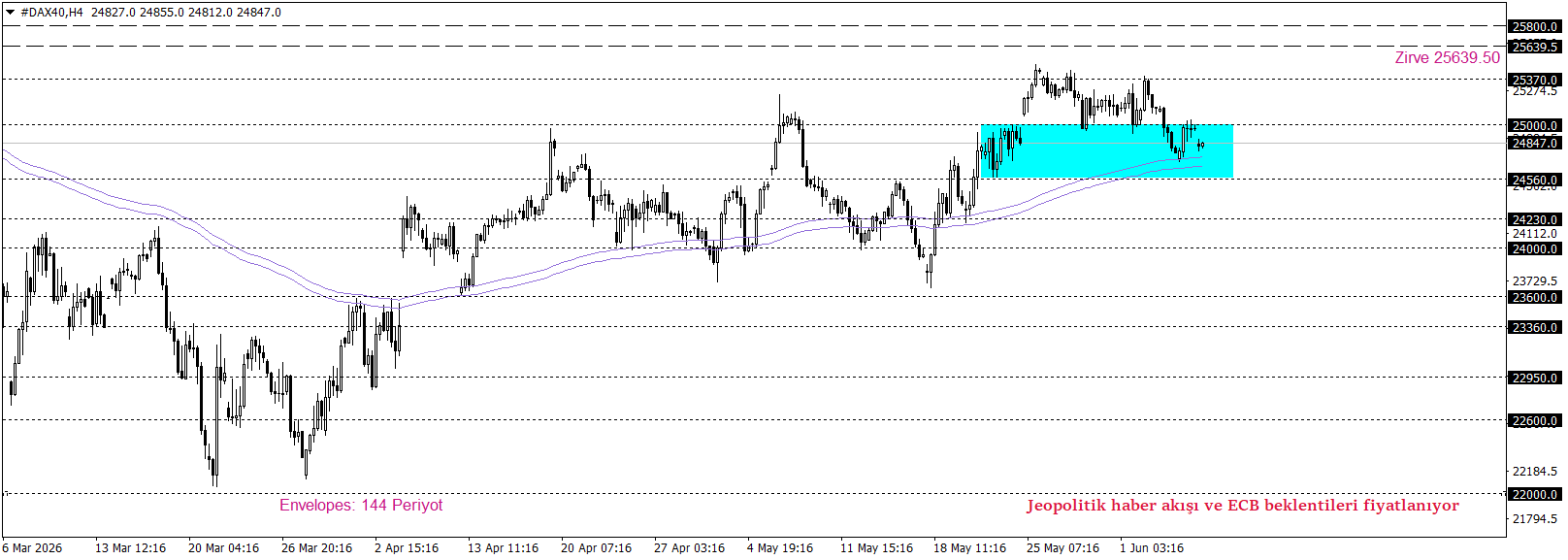Image resolution: width=1568 pixels, height=560 pixels.
Task: Click the '25 May 07:16' time label
Action: [1062, 548]
